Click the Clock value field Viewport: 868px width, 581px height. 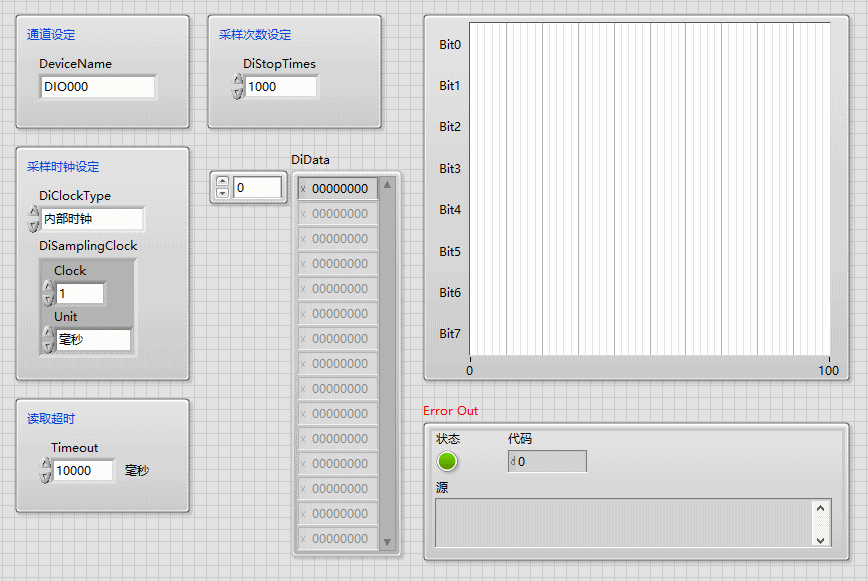79,293
